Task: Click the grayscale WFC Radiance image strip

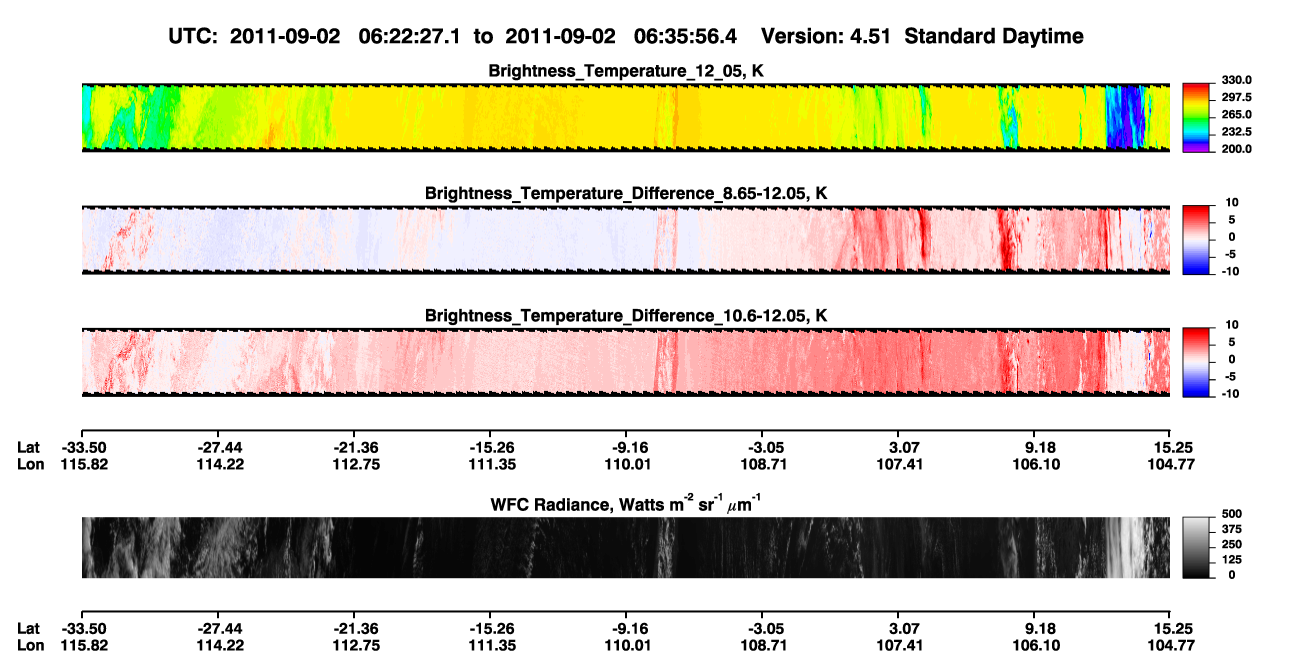Action: click(x=626, y=548)
